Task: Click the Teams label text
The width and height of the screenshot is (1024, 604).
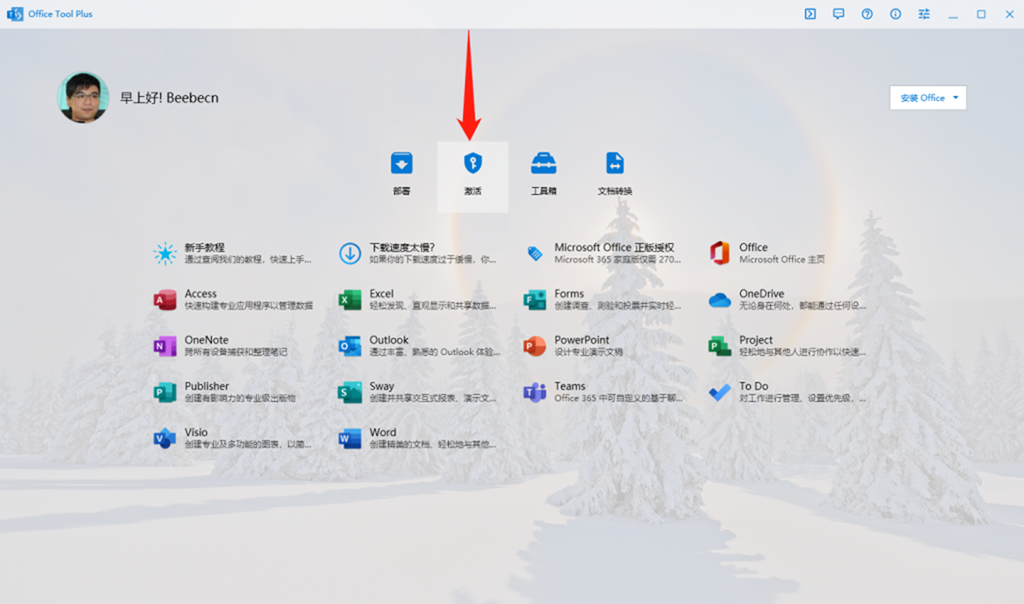Action: coord(569,387)
